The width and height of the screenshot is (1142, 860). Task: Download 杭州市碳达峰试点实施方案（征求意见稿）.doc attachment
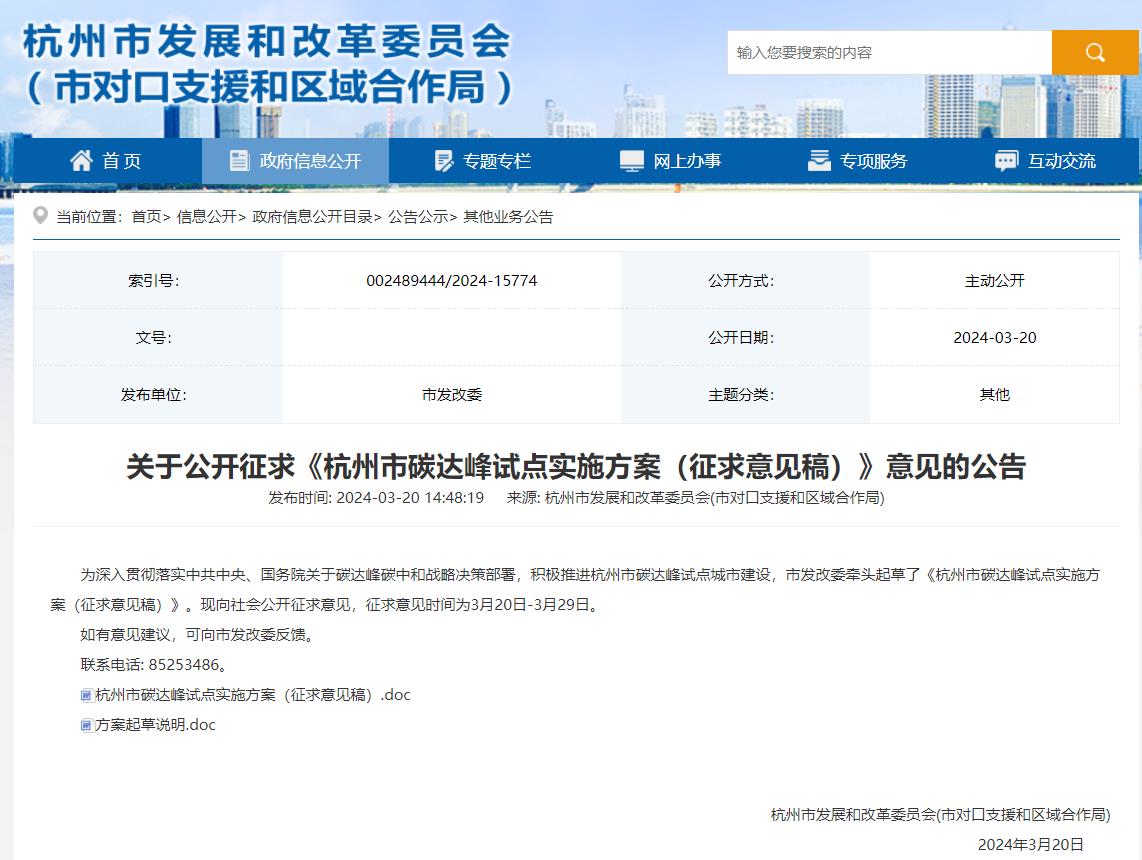pyautogui.click(x=252, y=695)
